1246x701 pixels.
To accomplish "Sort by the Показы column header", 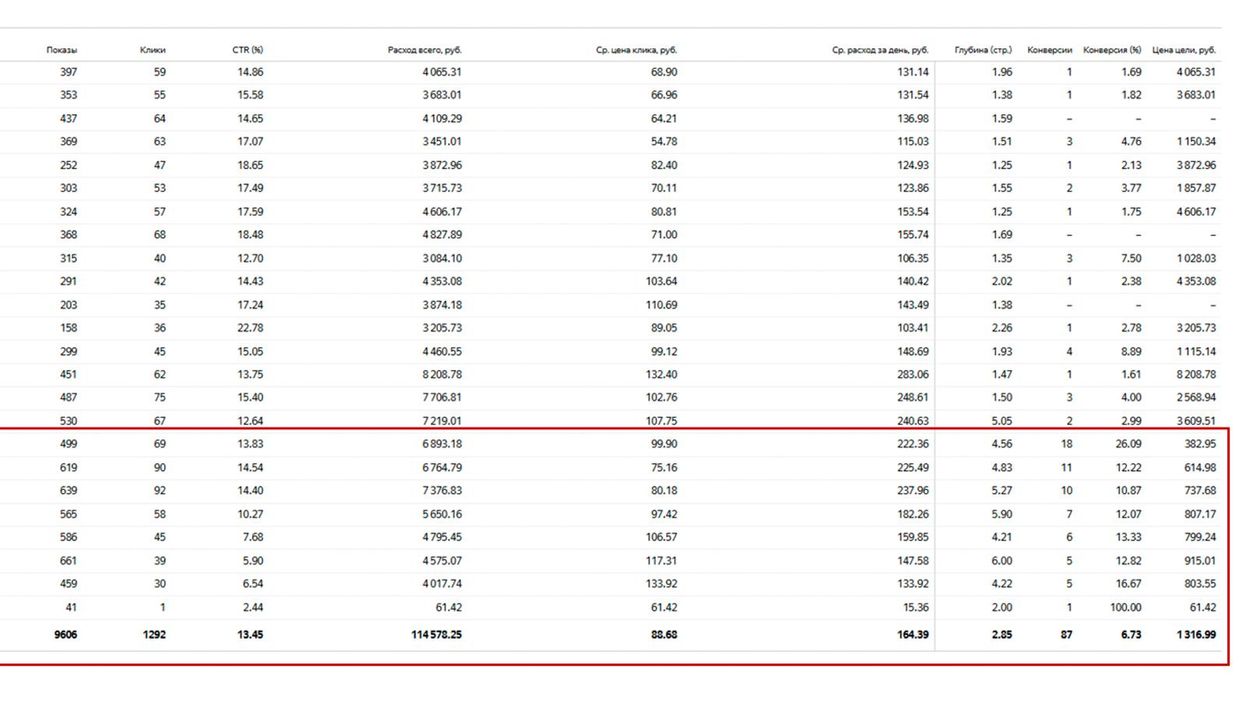I will pos(61,50).
